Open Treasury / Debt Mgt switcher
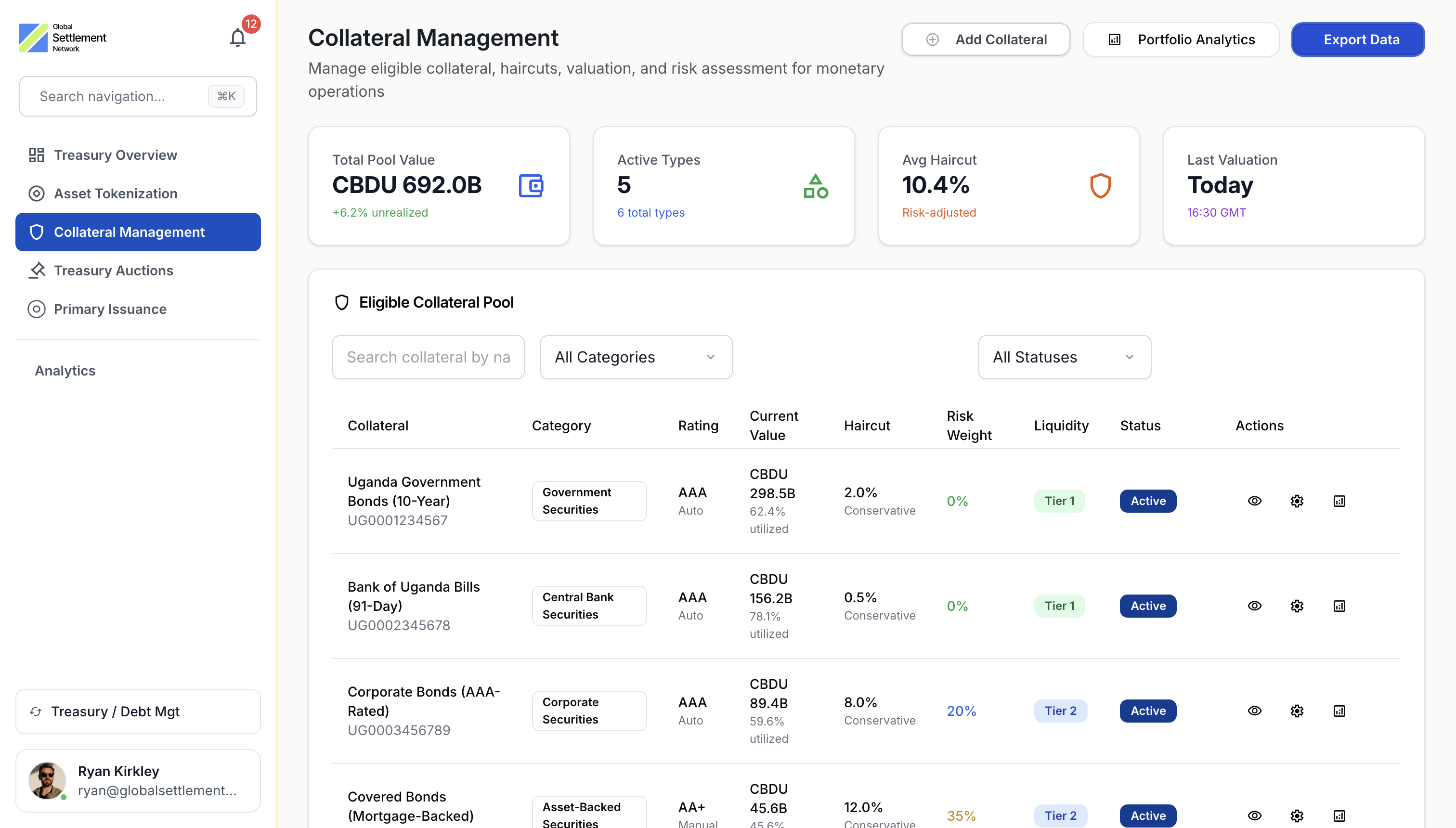The height and width of the screenshot is (828, 1456). (138, 712)
